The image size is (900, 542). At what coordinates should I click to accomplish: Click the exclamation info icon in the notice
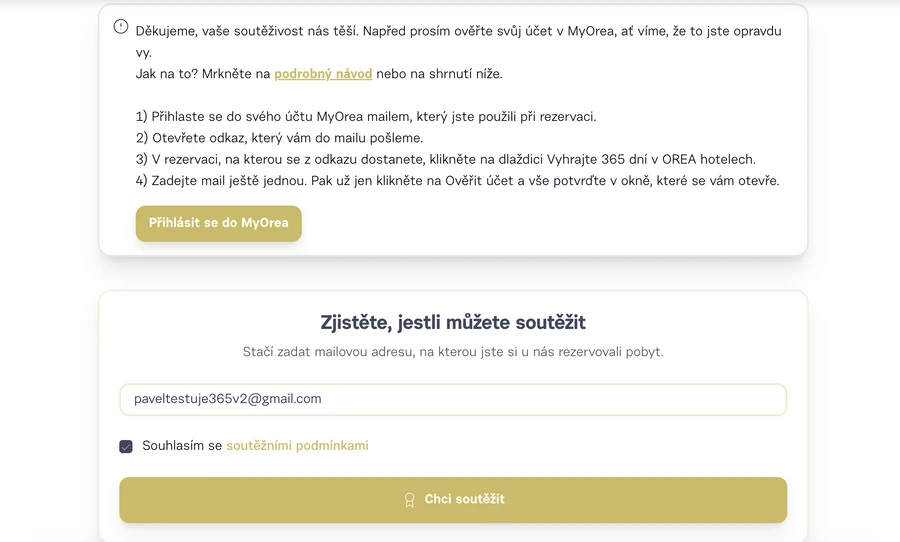coord(121,27)
